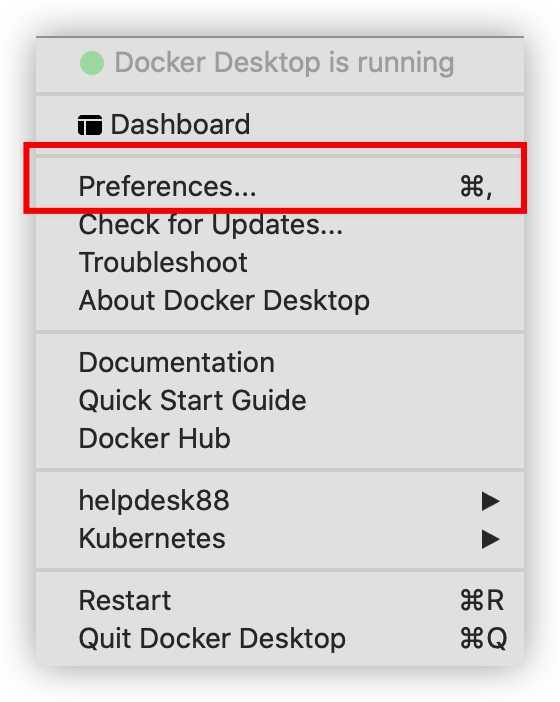560x702 pixels.
Task: Expand the helpdesk88 submenu arrow
Action: point(490,501)
